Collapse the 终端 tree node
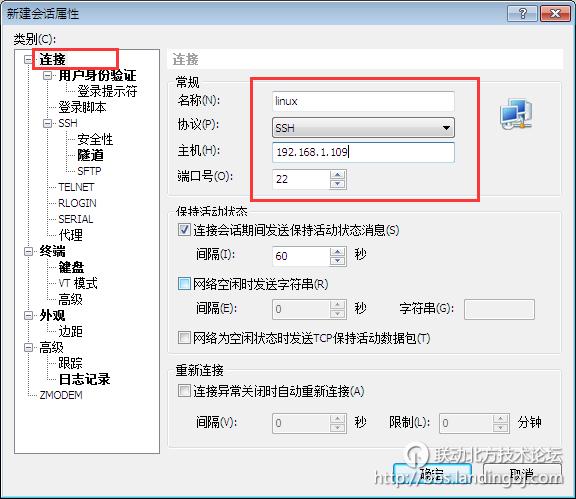576x499 pixels. 28,251
